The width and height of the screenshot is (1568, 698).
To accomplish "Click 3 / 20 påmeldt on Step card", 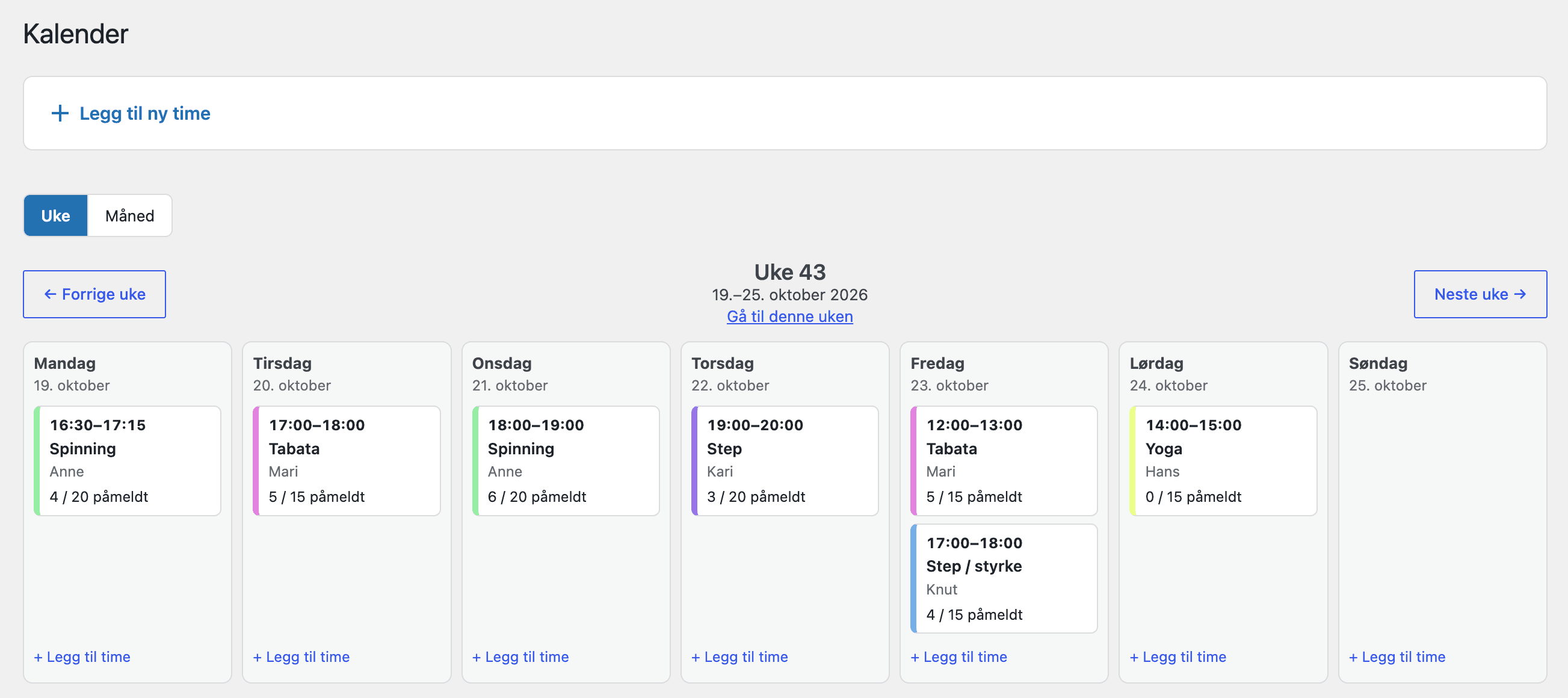I will tap(756, 496).
